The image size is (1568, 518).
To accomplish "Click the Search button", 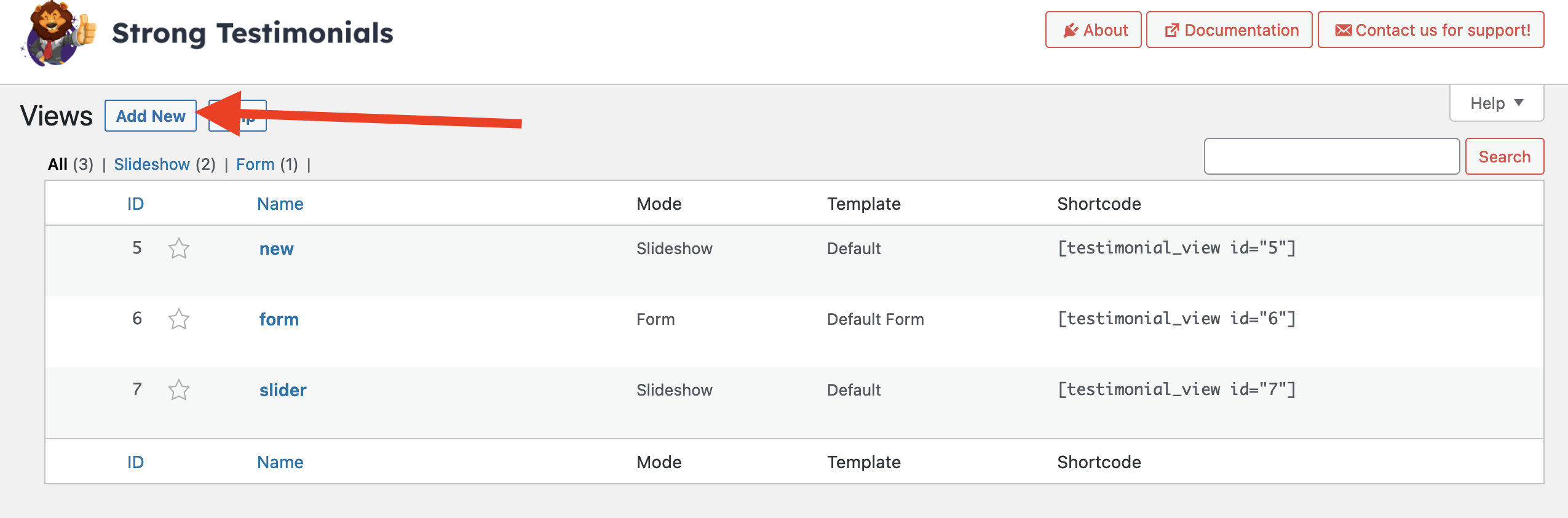I will pyautogui.click(x=1504, y=156).
